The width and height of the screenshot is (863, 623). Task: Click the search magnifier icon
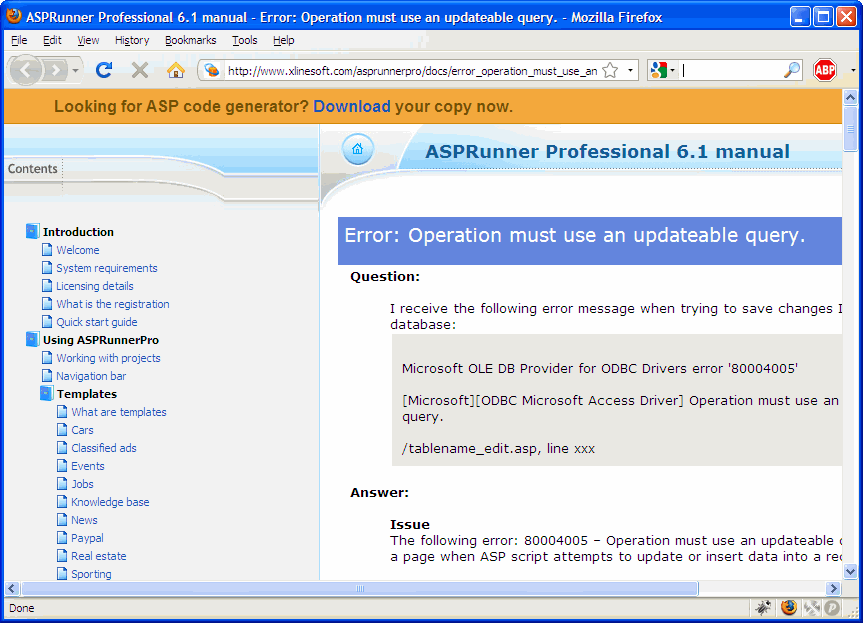(791, 70)
